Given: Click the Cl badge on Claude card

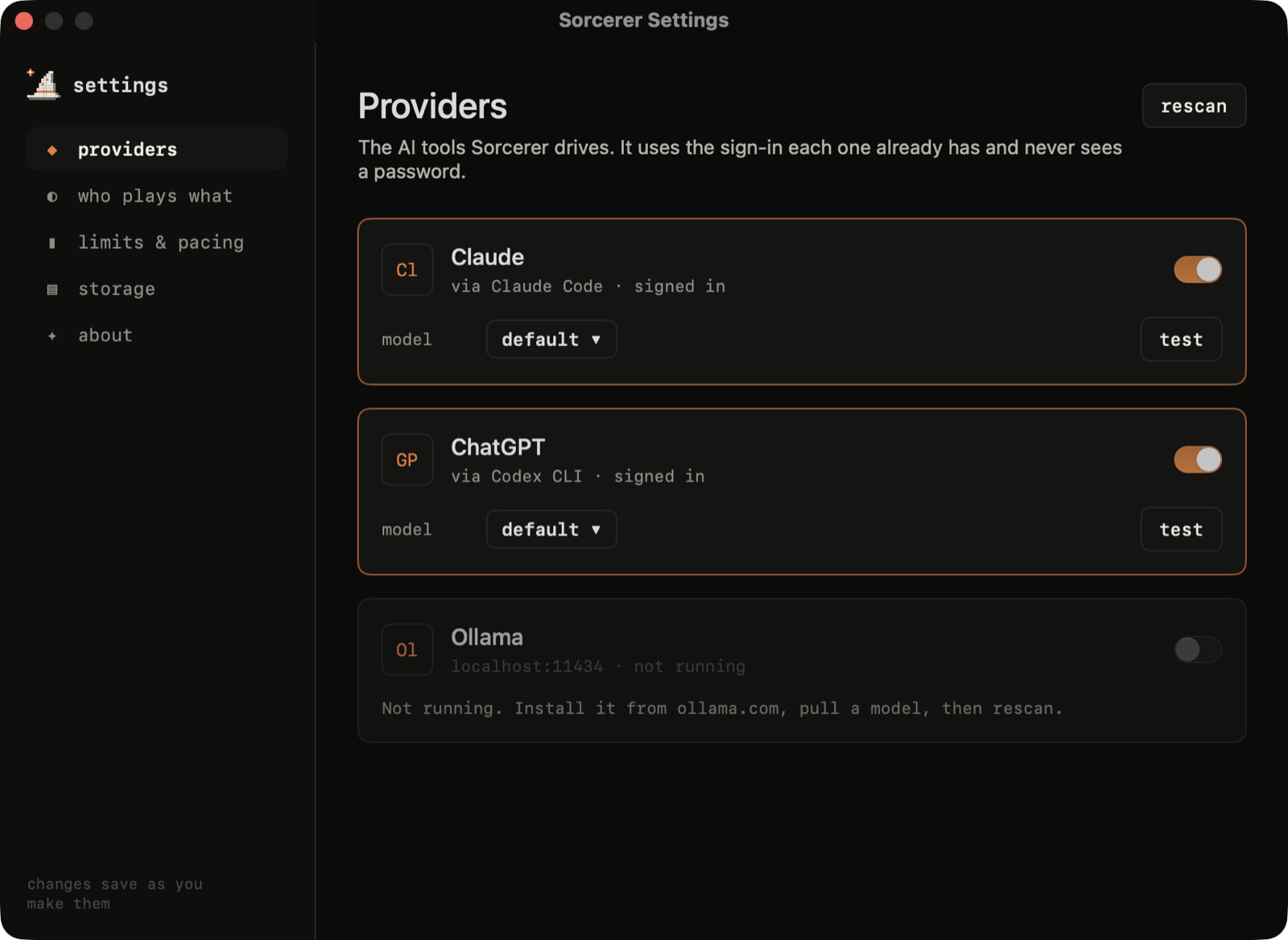Looking at the screenshot, I should pyautogui.click(x=407, y=270).
